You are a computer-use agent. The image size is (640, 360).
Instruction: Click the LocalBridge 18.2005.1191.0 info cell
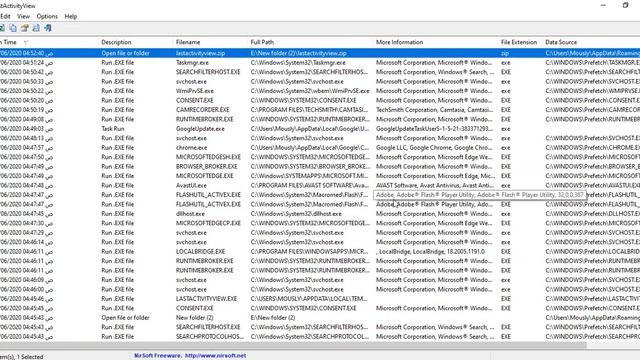tap(431, 251)
